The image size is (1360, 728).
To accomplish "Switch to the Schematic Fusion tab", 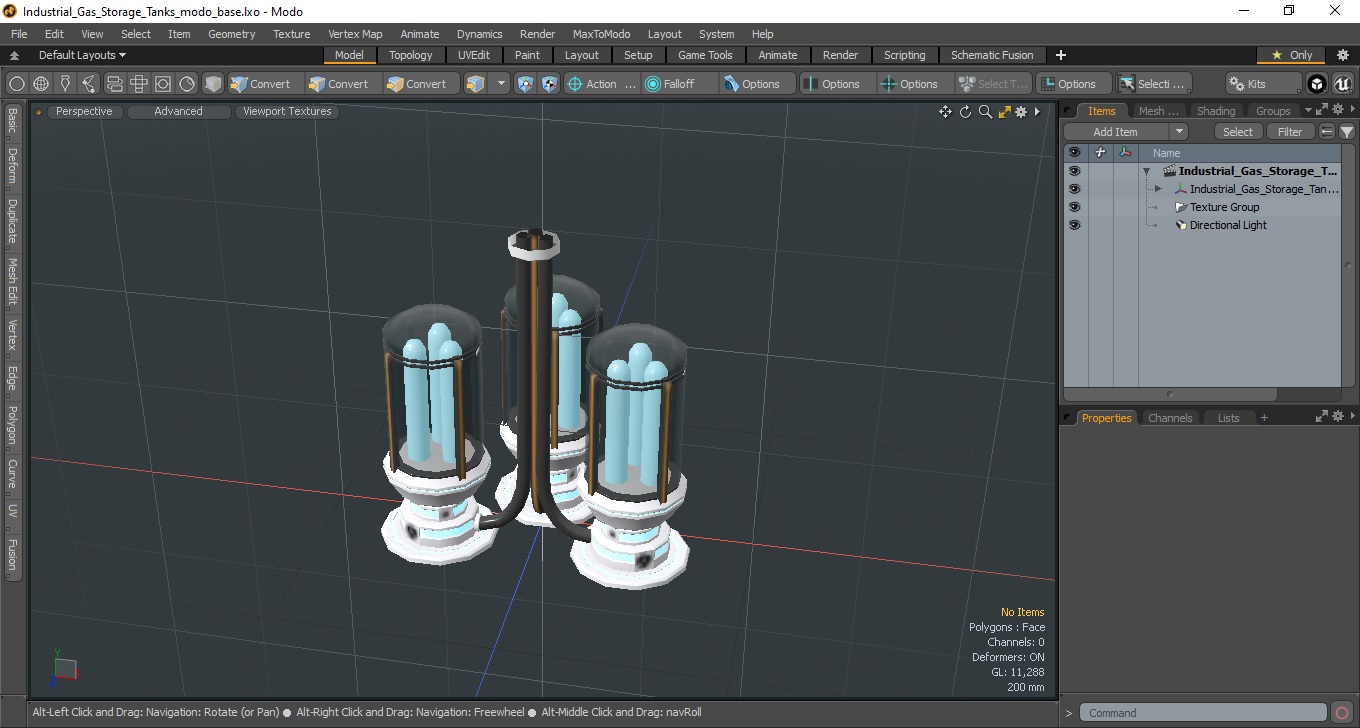I will click(992, 55).
